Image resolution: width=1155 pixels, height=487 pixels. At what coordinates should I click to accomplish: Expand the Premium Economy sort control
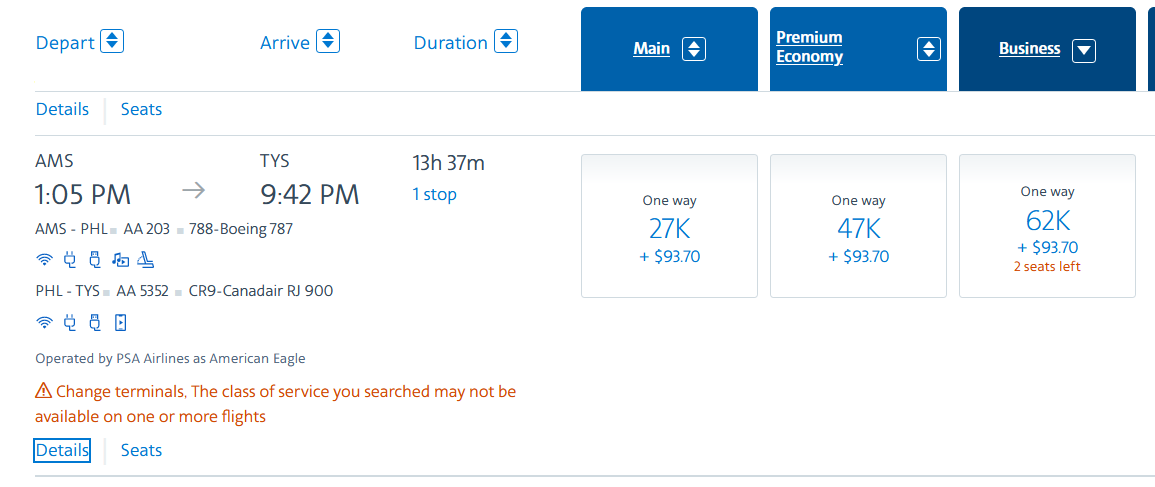[929, 50]
